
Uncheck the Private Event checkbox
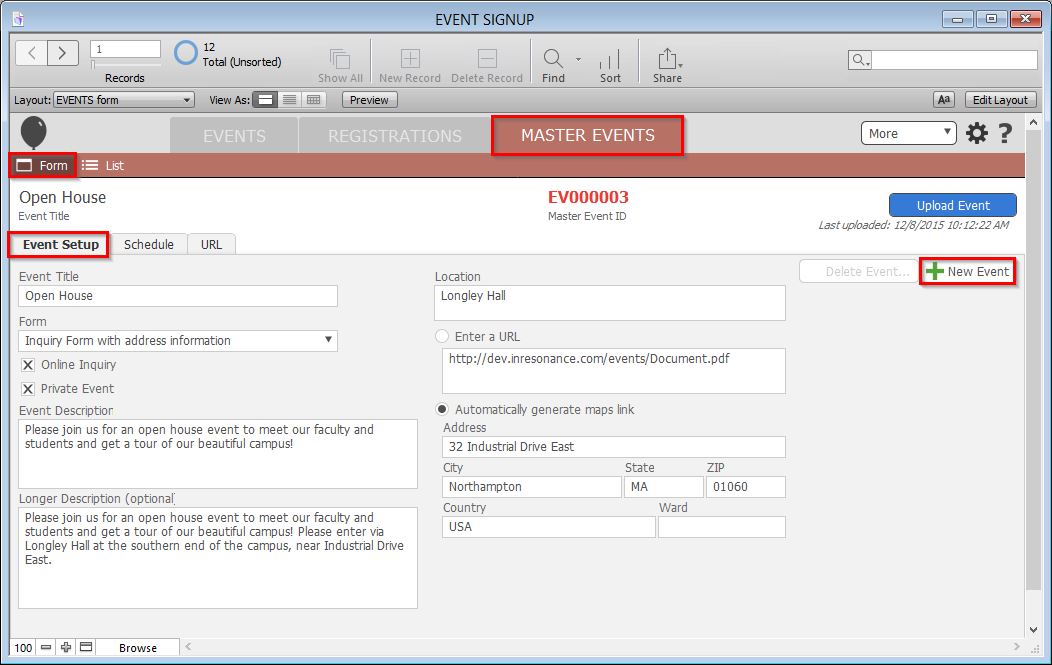28,389
